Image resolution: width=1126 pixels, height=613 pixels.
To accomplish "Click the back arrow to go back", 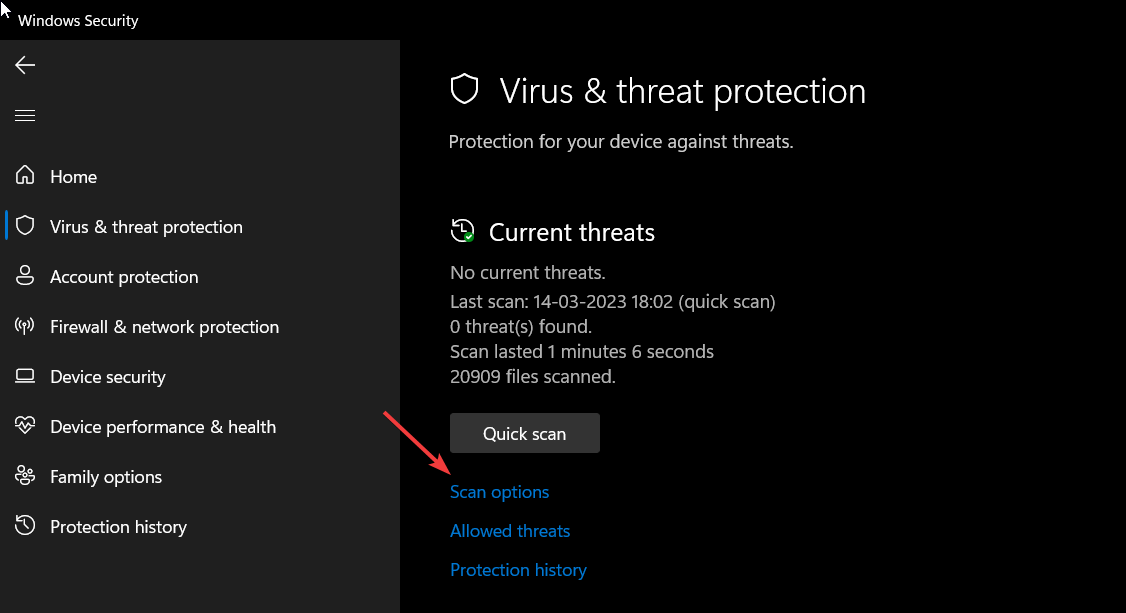I will point(24,64).
